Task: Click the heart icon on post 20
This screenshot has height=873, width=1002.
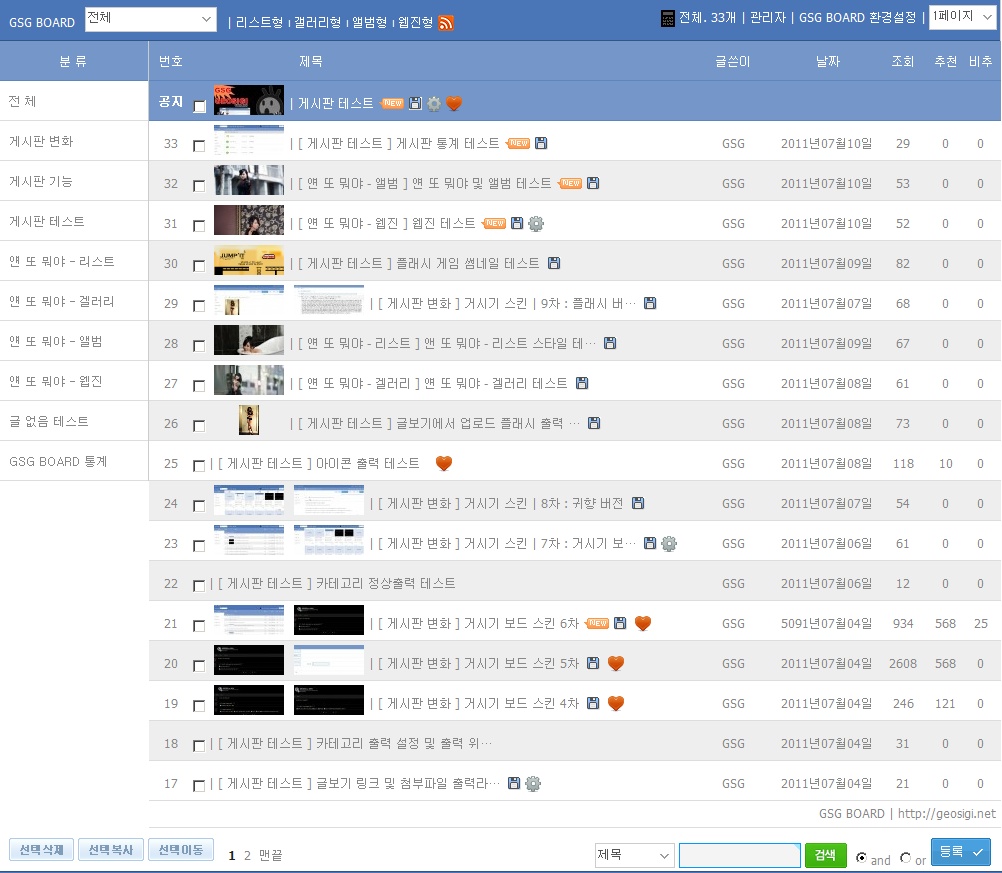Action: click(616, 663)
